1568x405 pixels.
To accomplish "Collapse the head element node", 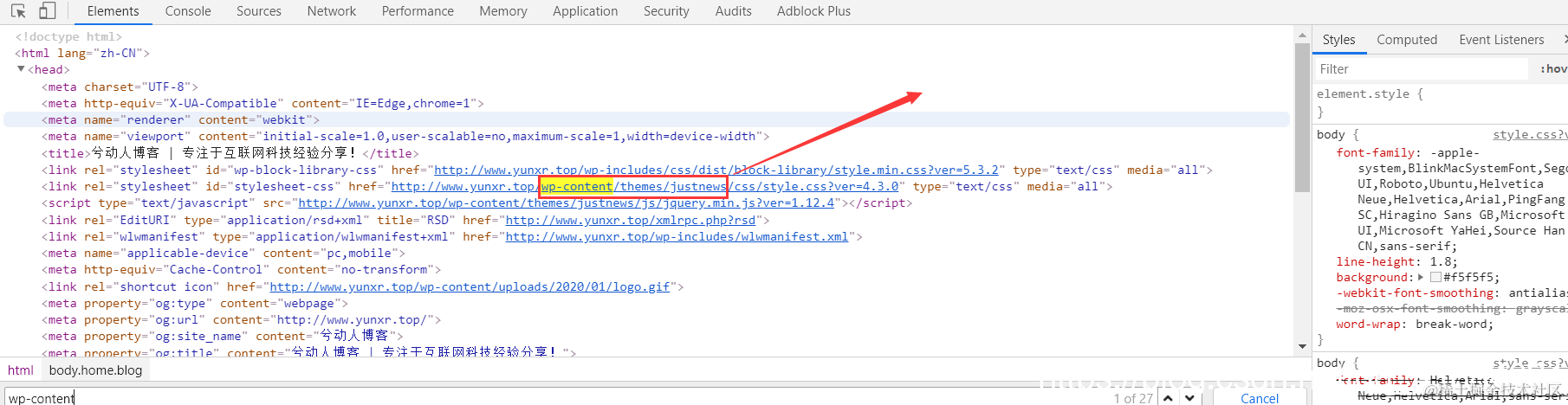I will (x=21, y=69).
